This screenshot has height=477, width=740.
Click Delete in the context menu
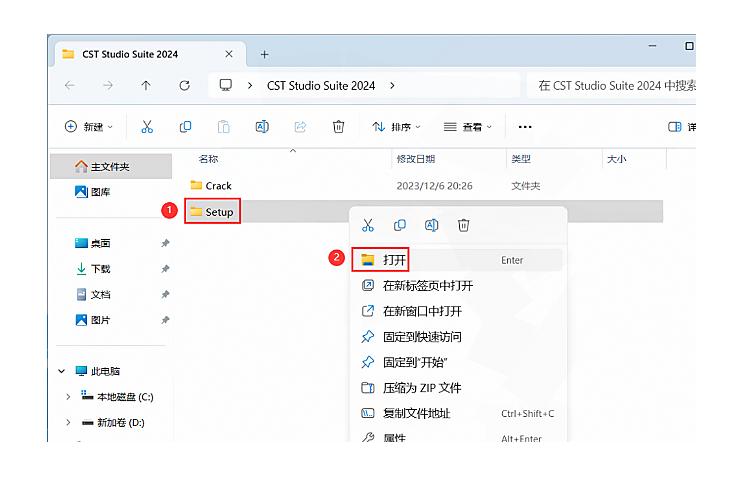pyautogui.click(x=463, y=225)
